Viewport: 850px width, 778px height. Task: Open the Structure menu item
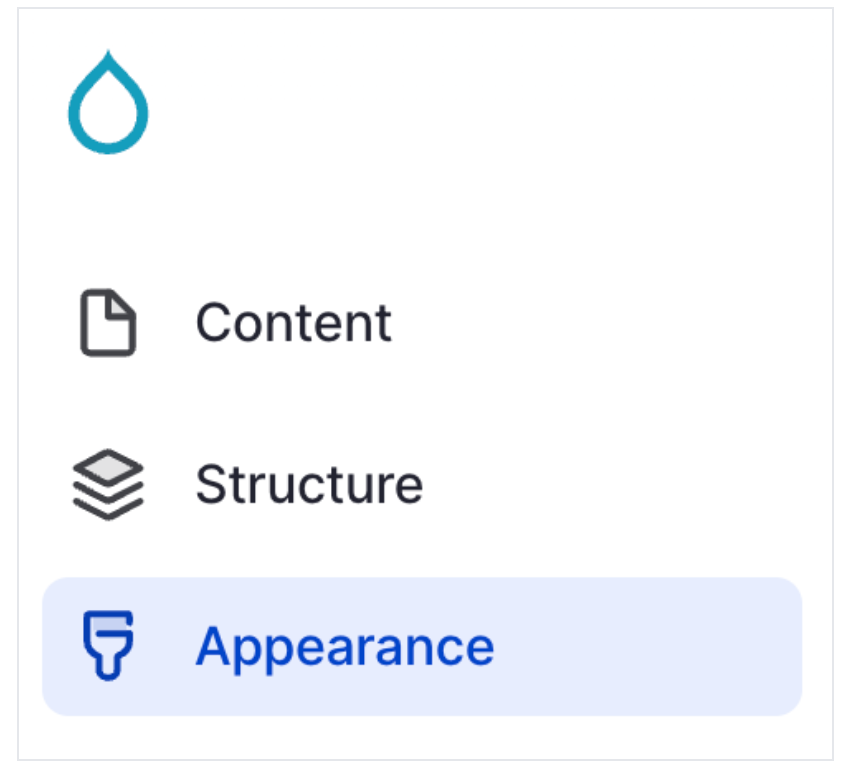click(x=309, y=485)
